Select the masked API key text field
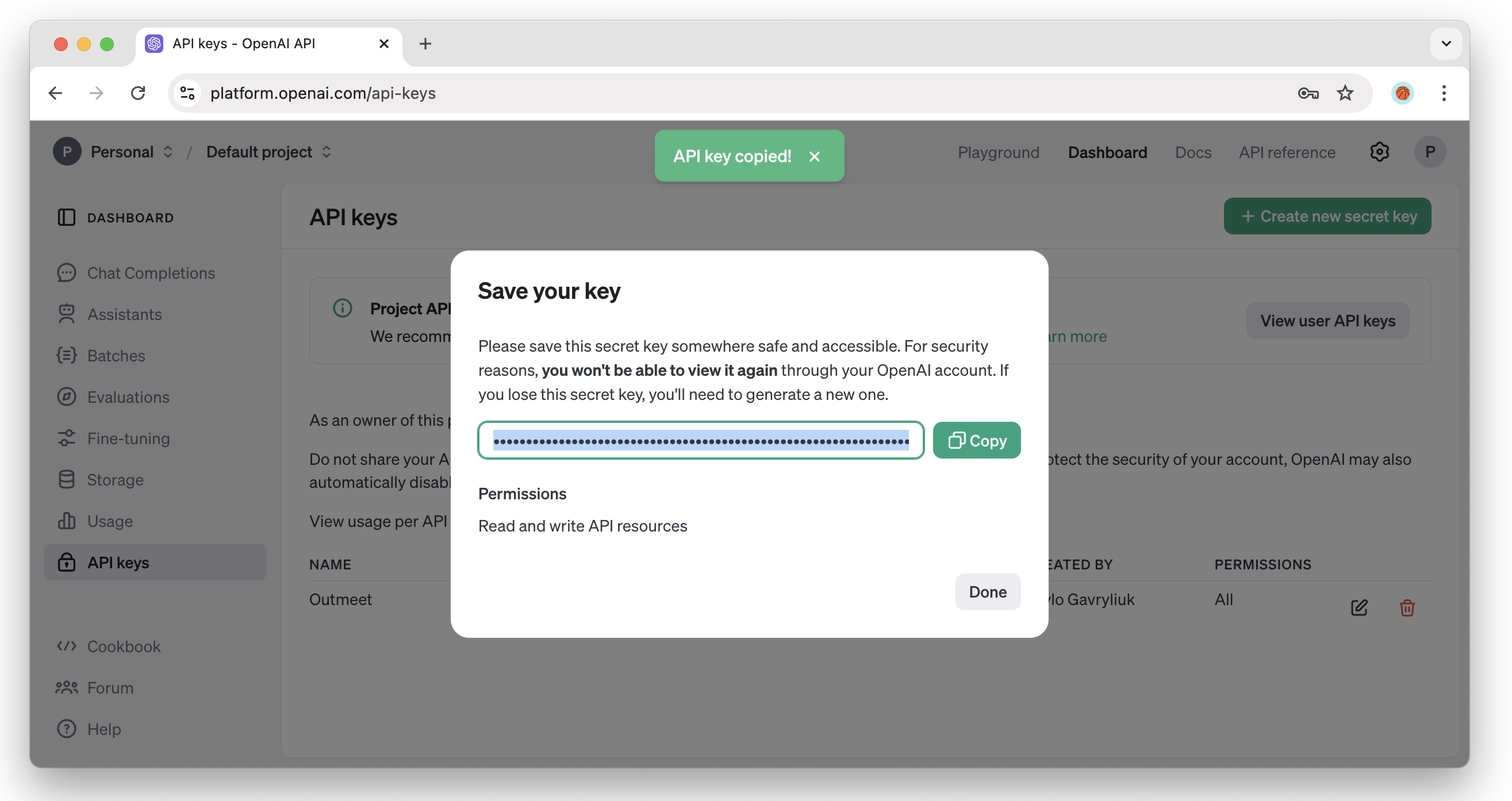This screenshot has width=1512, height=801. point(699,440)
